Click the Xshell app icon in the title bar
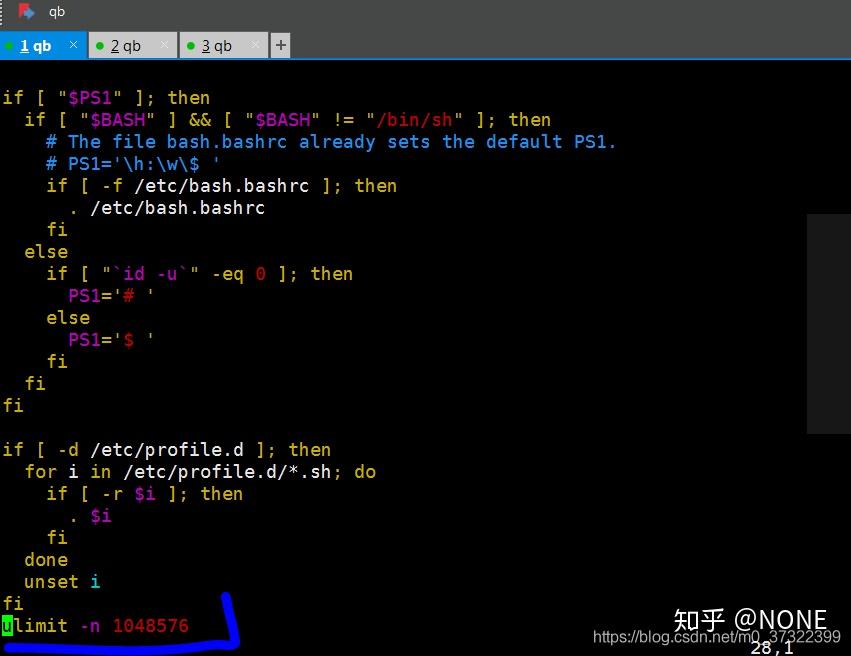This screenshot has width=851, height=656. point(26,11)
